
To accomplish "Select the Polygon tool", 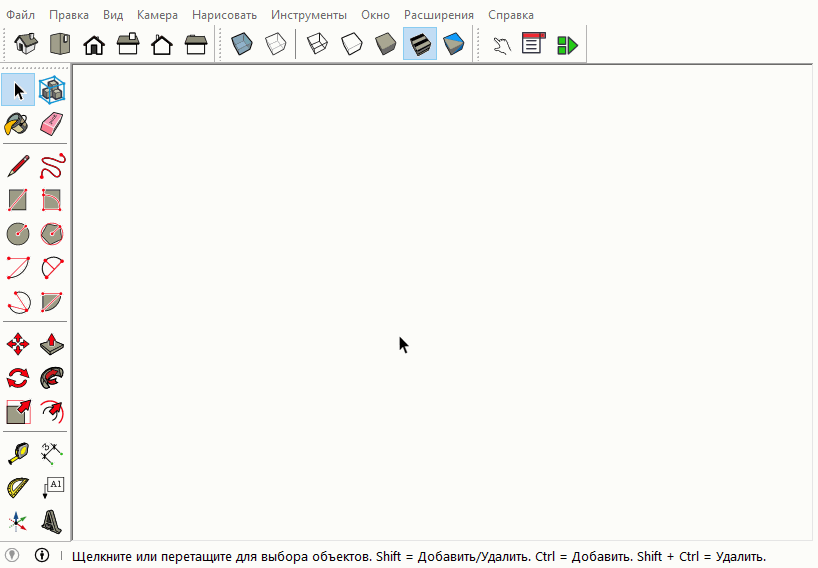I will [x=52, y=234].
